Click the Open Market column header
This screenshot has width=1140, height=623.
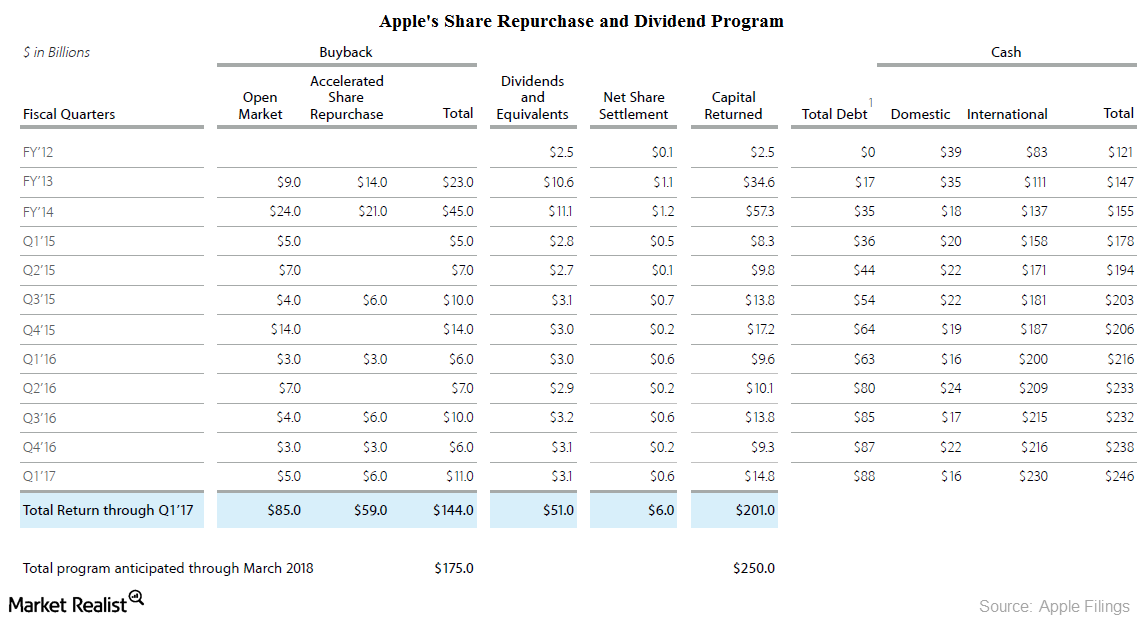(259, 105)
